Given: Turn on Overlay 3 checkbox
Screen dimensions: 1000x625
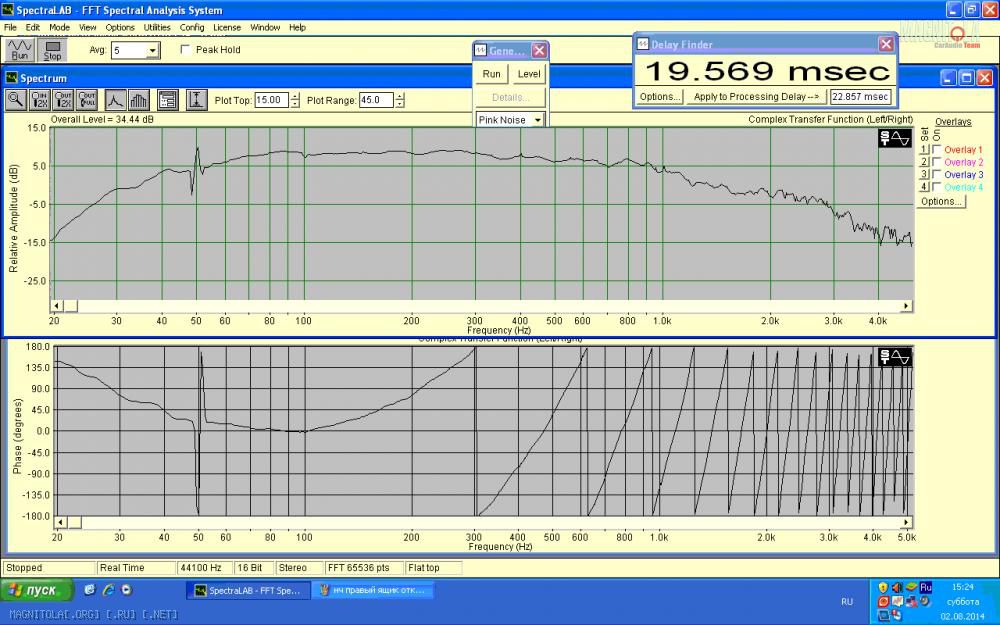Looking at the screenshot, I should point(936,175).
